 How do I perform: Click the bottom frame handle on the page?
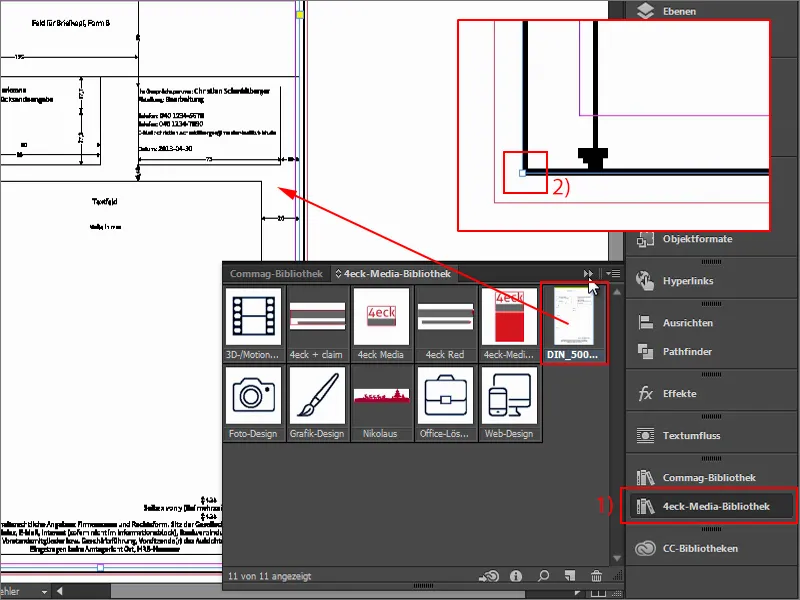(101, 567)
